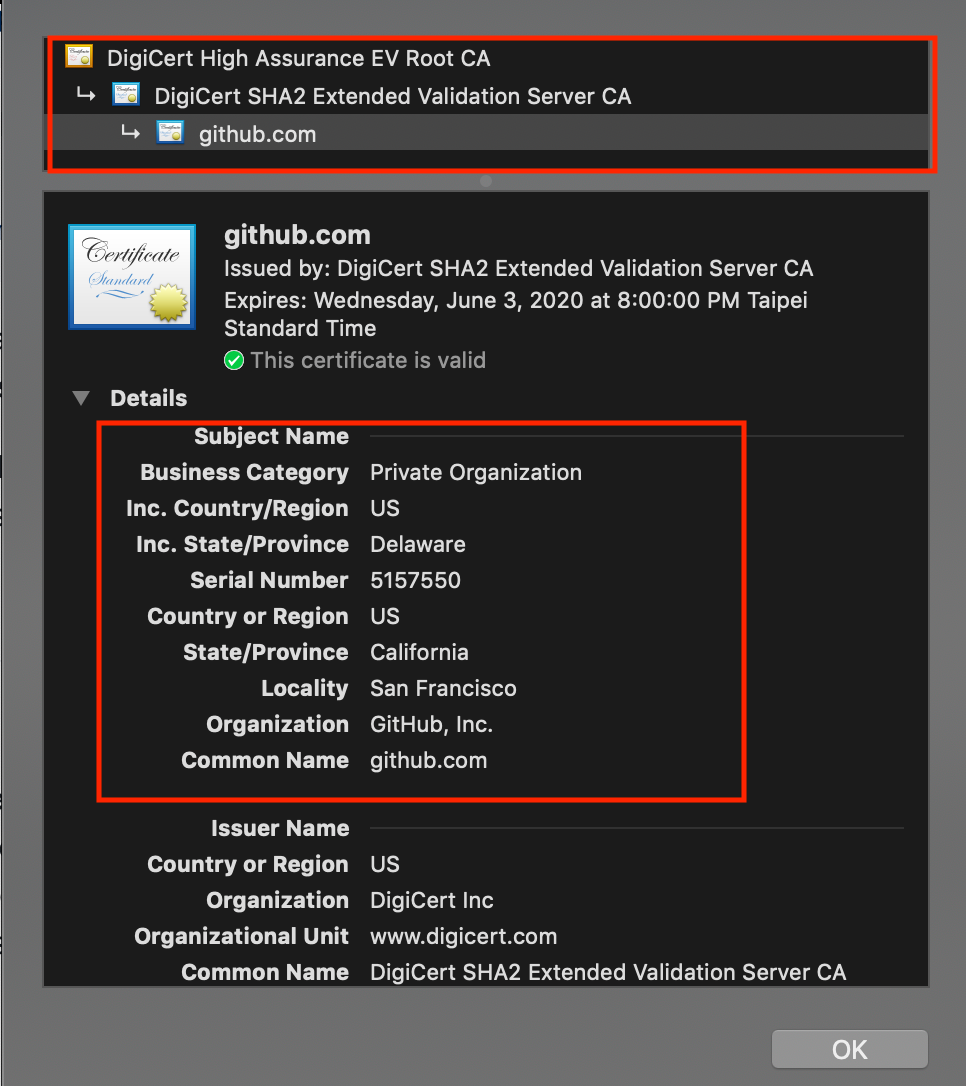Click the Organizational Unit label
The width and height of the screenshot is (966, 1086).
[242, 936]
